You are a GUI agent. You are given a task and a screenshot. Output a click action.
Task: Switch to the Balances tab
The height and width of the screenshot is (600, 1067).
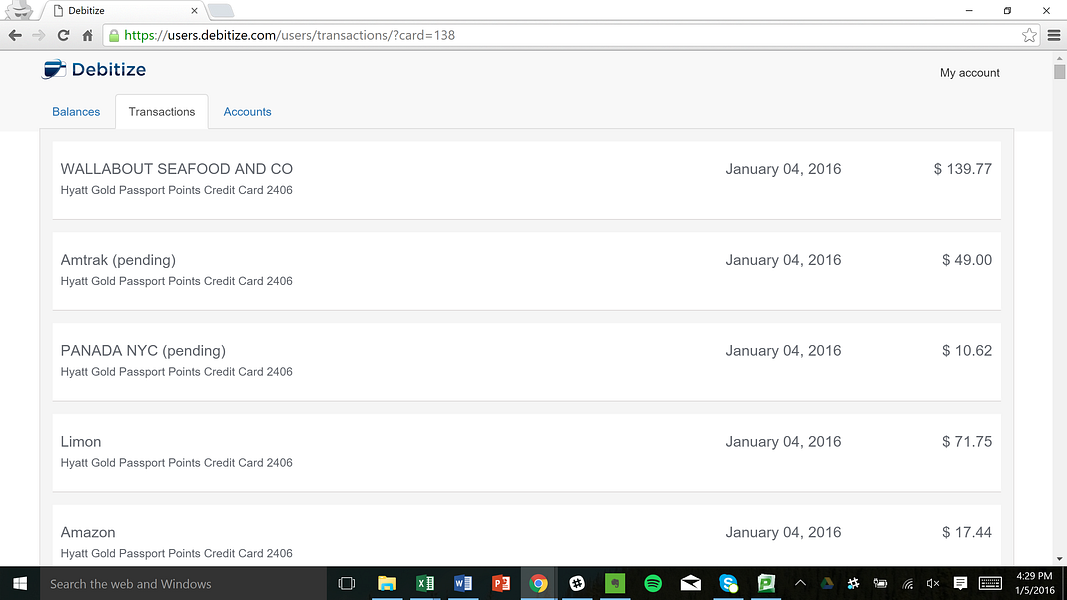point(76,112)
